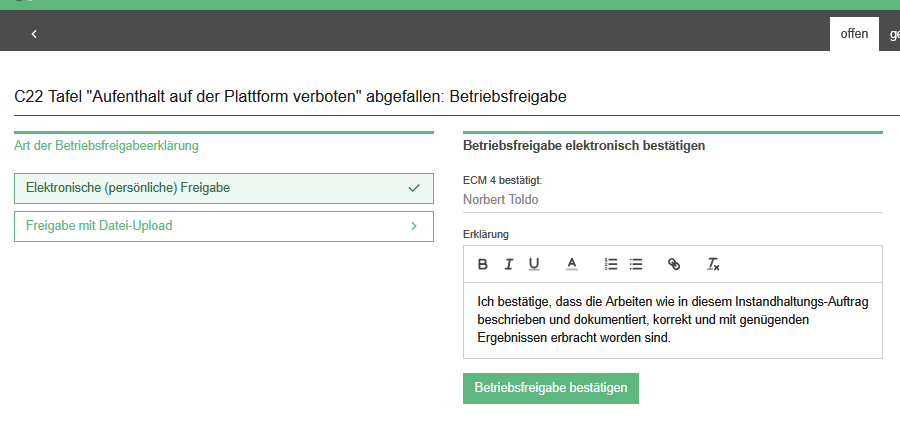Screen dimensions: 900x421
Task: Click the C22 Tafel Betriebsfreigabe title
Action: 291,97
